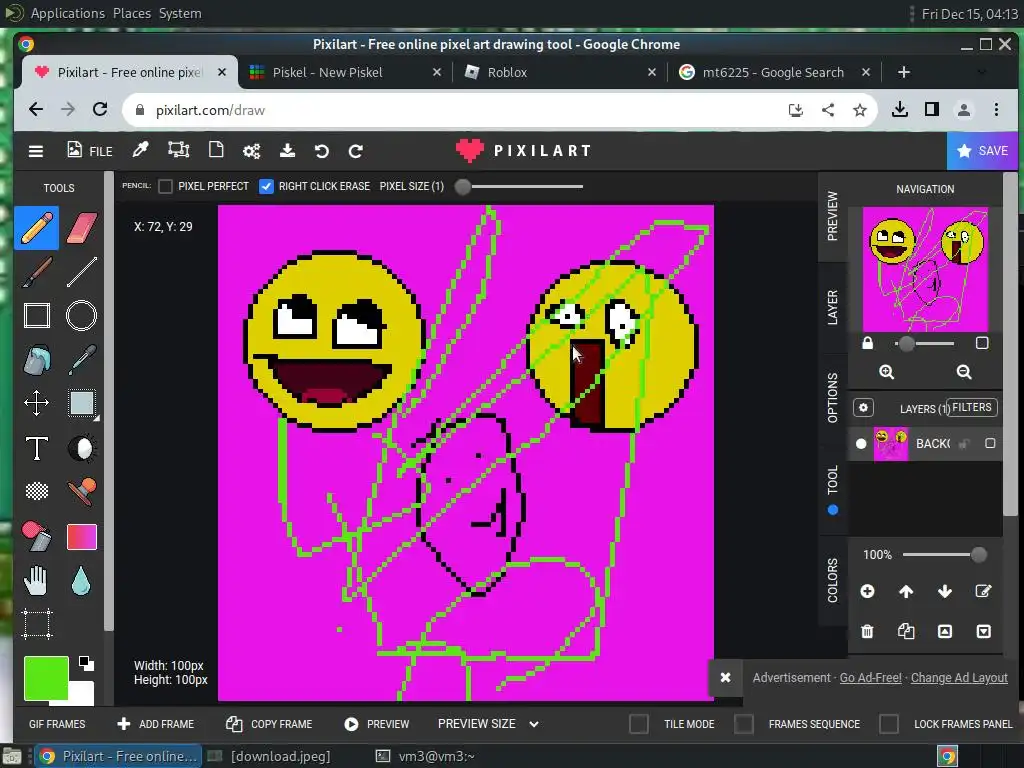Click the download drawing icon in Pixilart toolbar
Screen dimensions: 1024x768
pos(287,151)
